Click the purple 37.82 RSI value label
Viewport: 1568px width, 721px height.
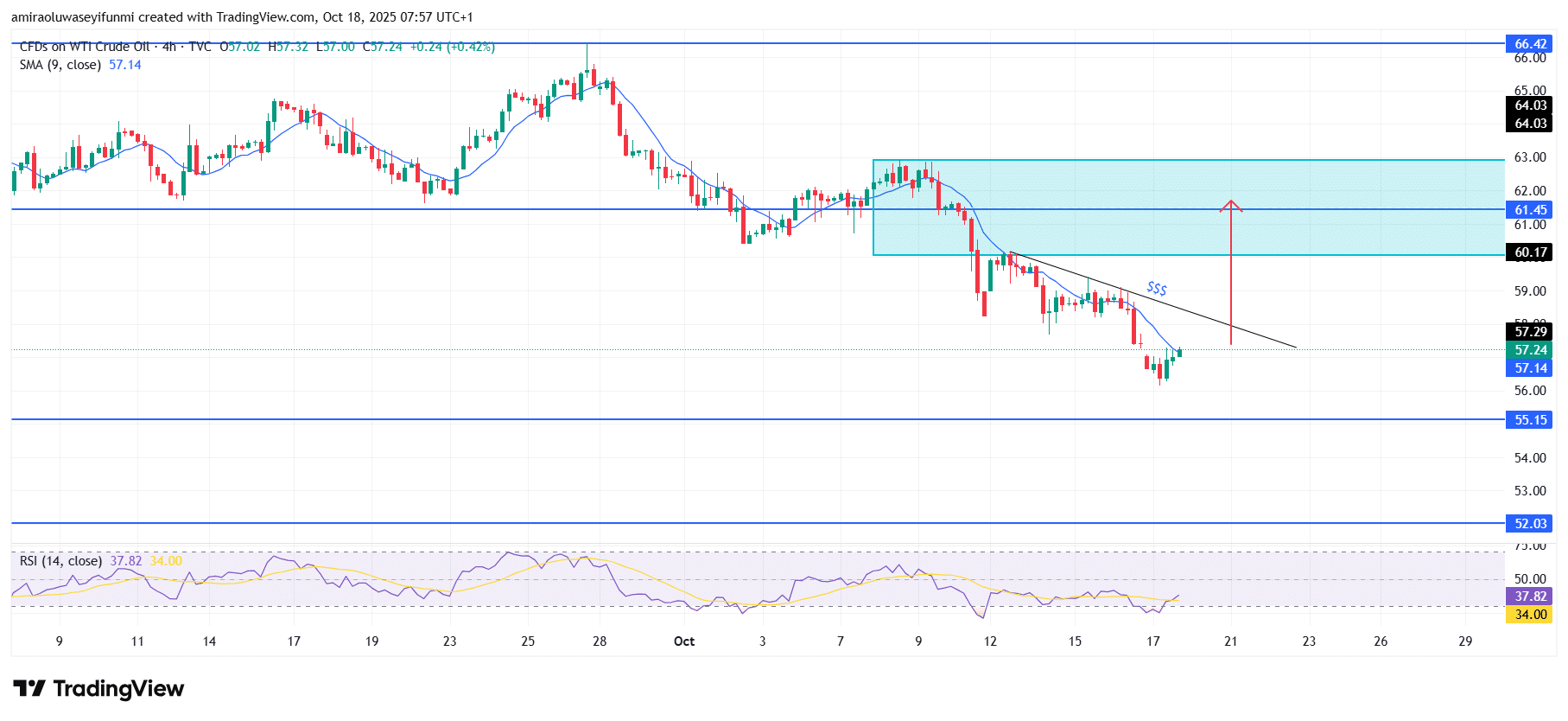click(1529, 597)
